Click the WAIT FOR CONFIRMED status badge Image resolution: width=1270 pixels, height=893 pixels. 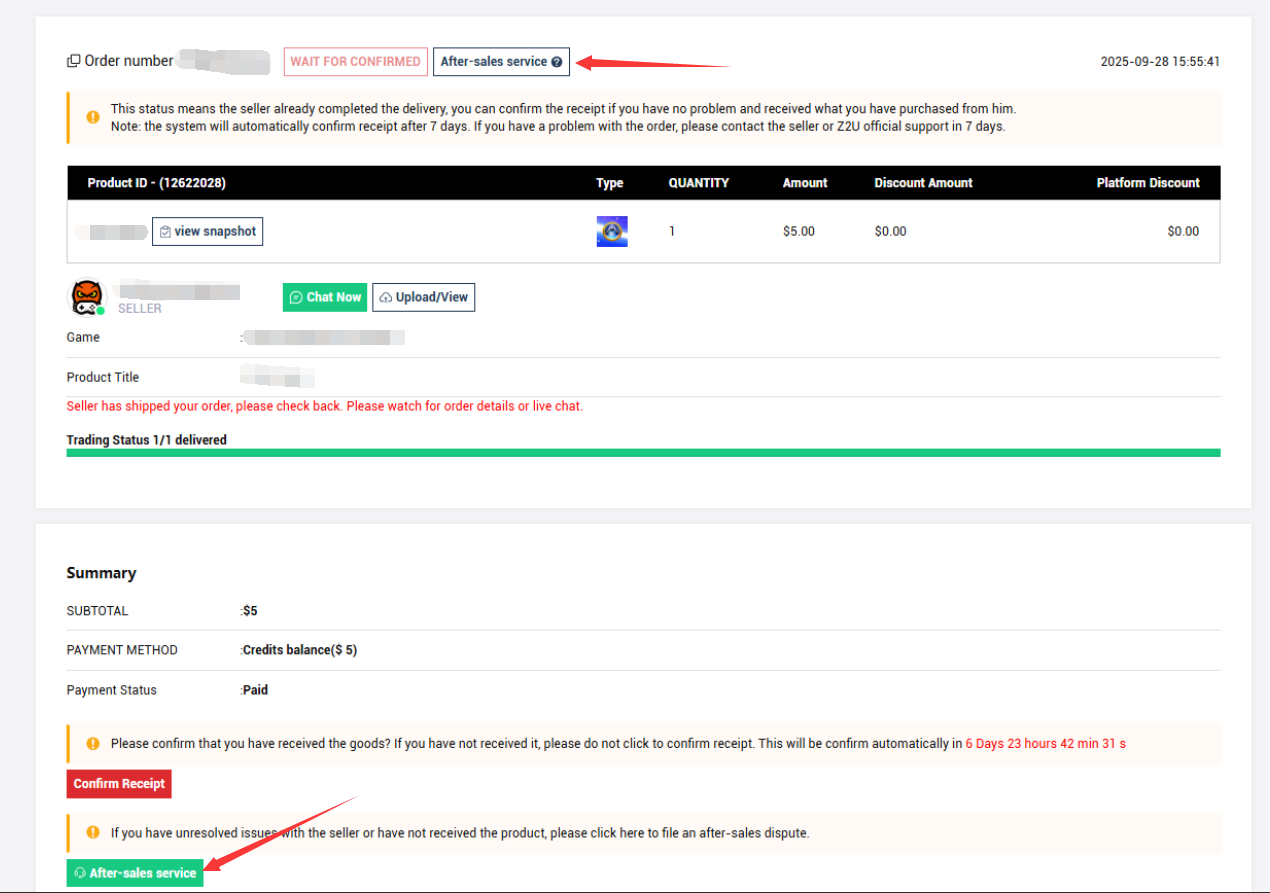(355, 62)
